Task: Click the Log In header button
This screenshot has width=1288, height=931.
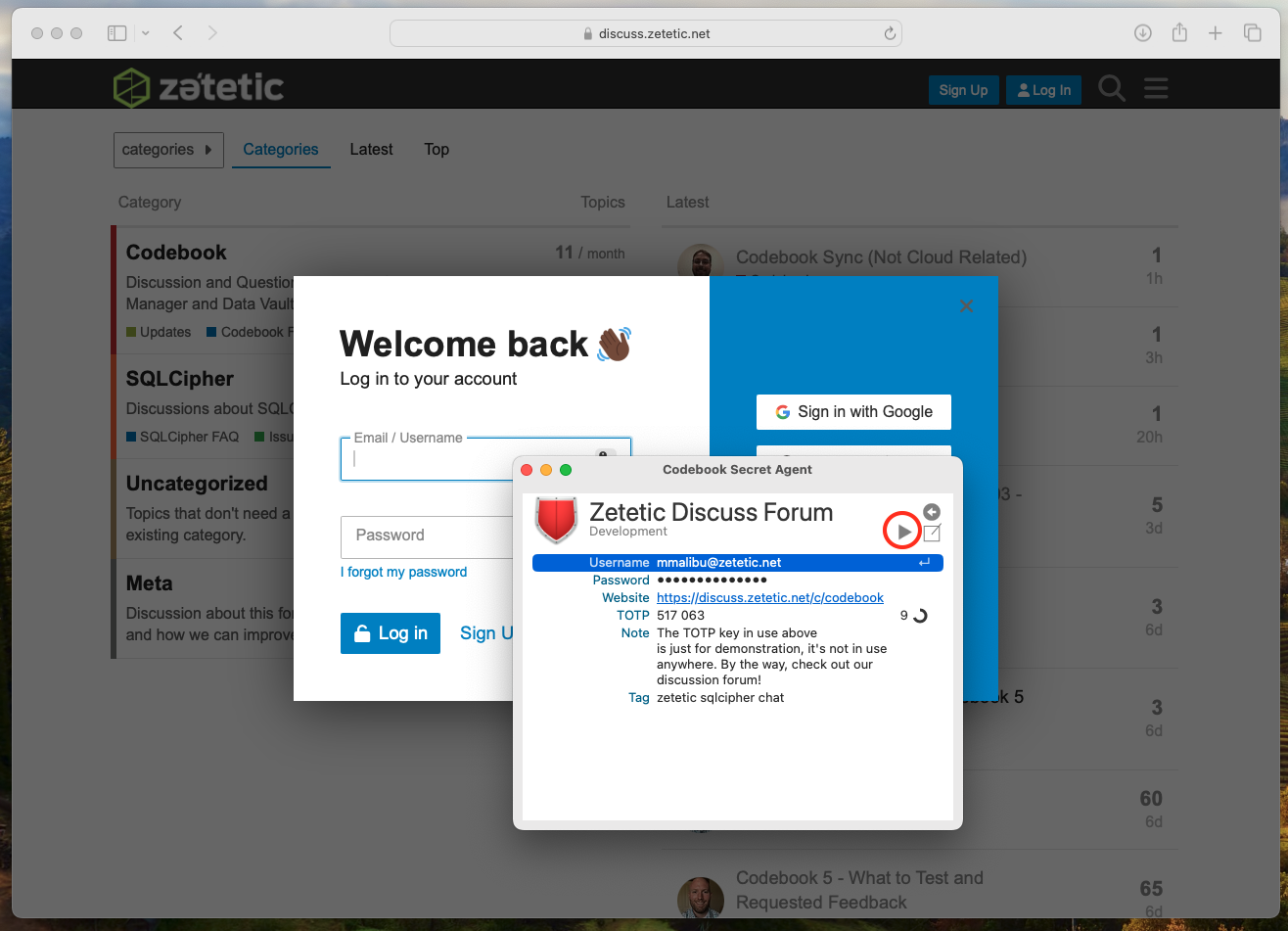Action: pyautogui.click(x=1043, y=90)
